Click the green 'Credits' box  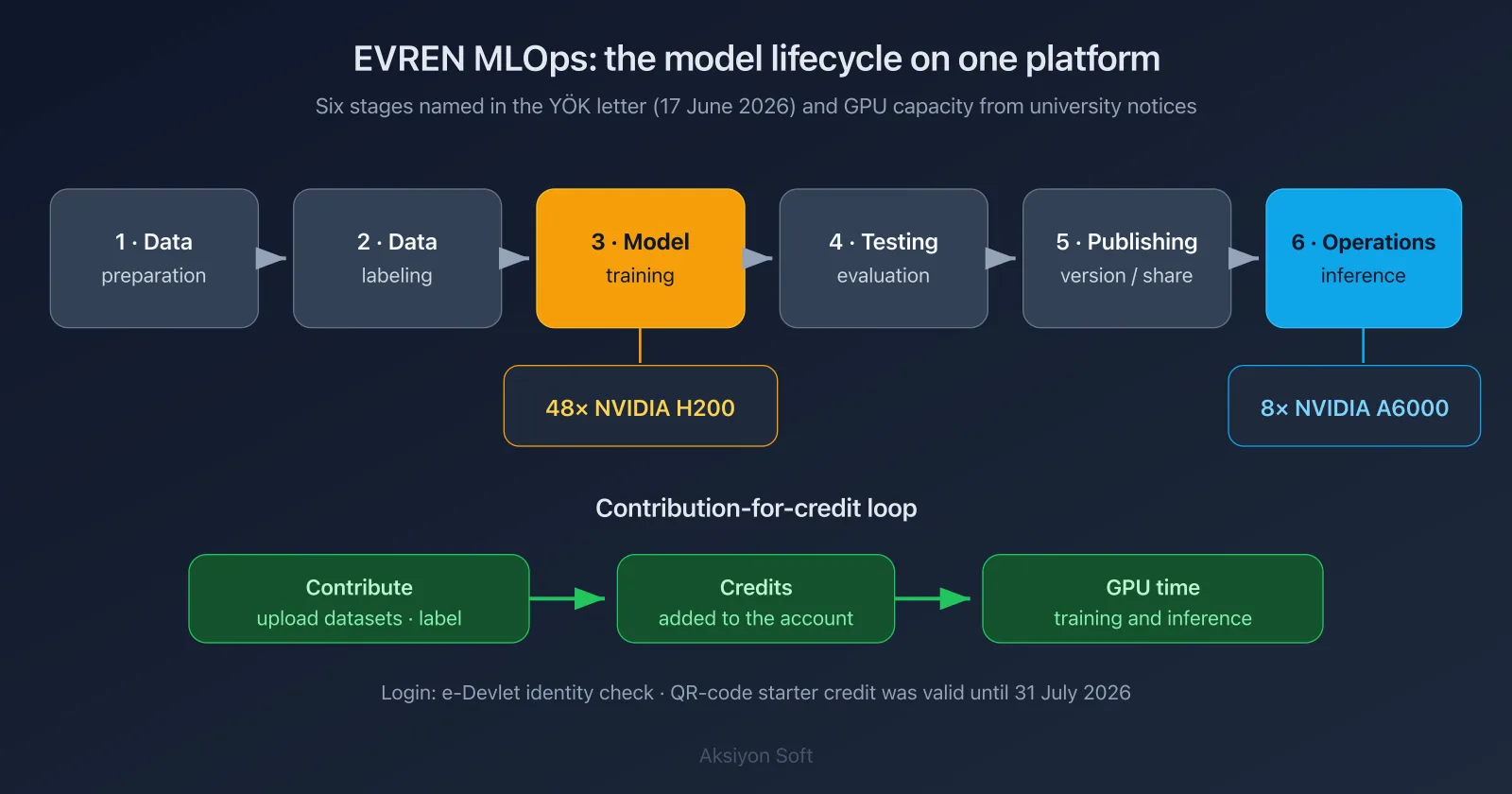point(756,599)
